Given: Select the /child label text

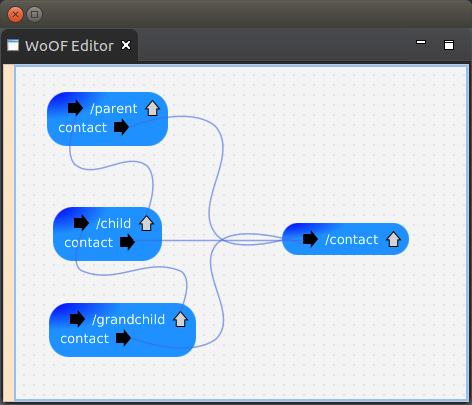Looking at the screenshot, I should pos(113,223).
